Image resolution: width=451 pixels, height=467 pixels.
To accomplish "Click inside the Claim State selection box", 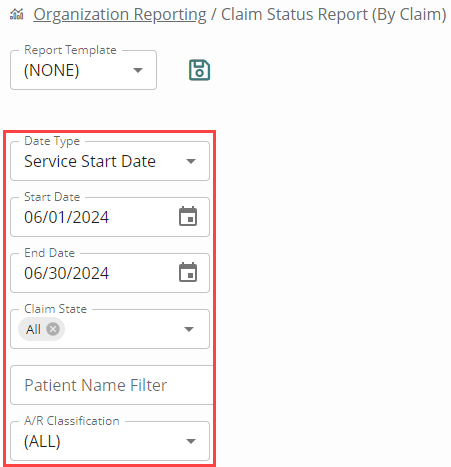I will pos(110,329).
